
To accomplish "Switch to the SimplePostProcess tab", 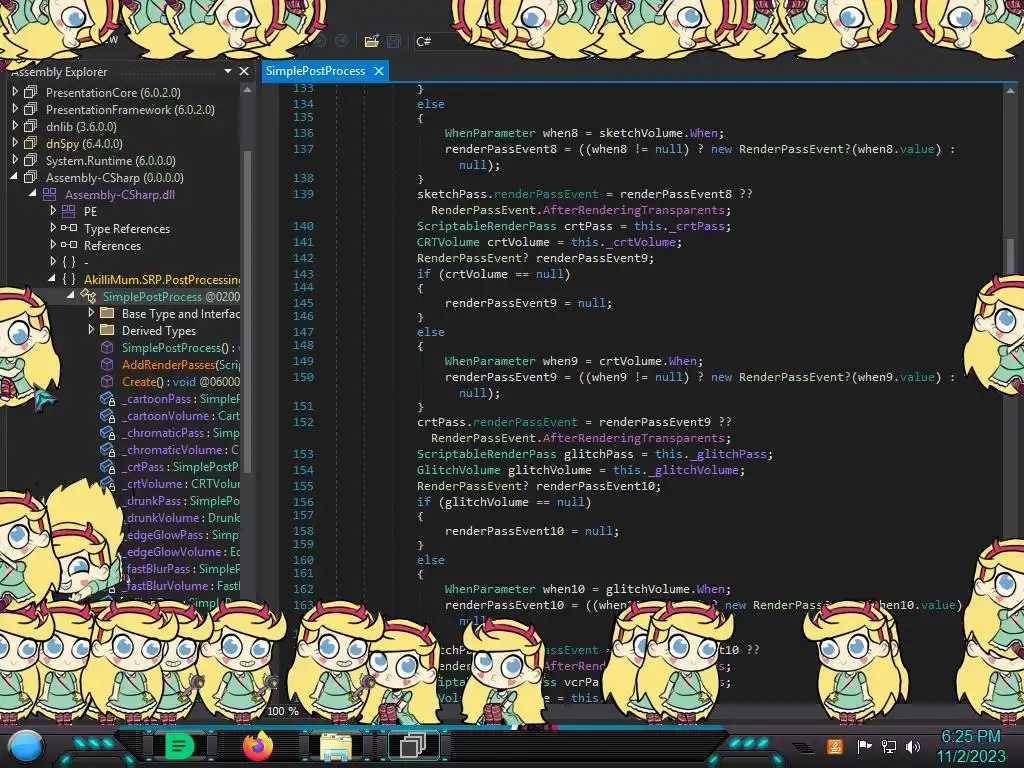I will coord(315,71).
